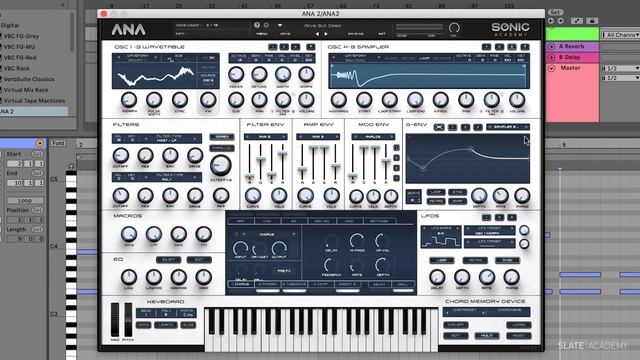The height and width of the screenshot is (360, 640).
Task: Switch to the Settings tab in the center panel
Action: tap(379, 221)
